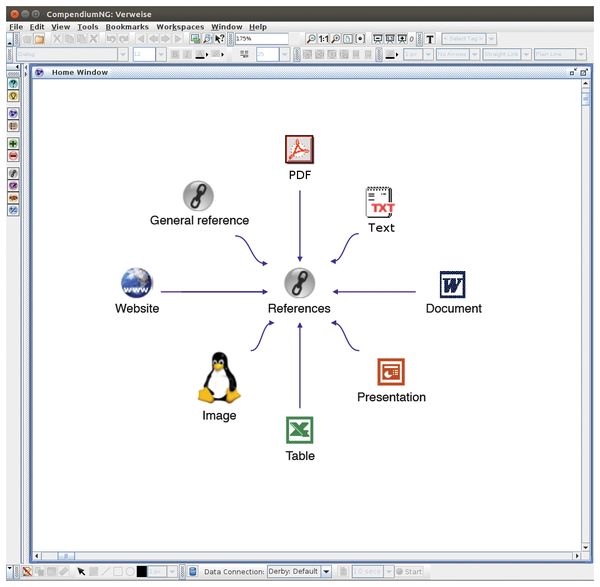Click the Open folder toolbar icon
600x587 pixels.
(39, 39)
